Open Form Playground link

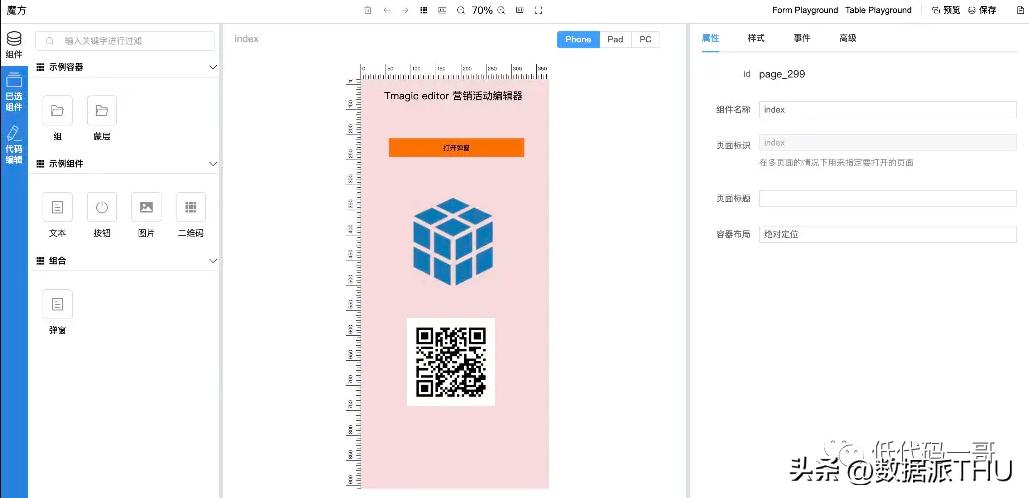(x=805, y=10)
